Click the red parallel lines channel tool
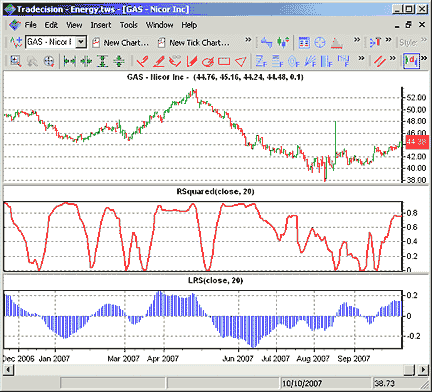Viewport: 432px width, 392px height. coord(379,61)
